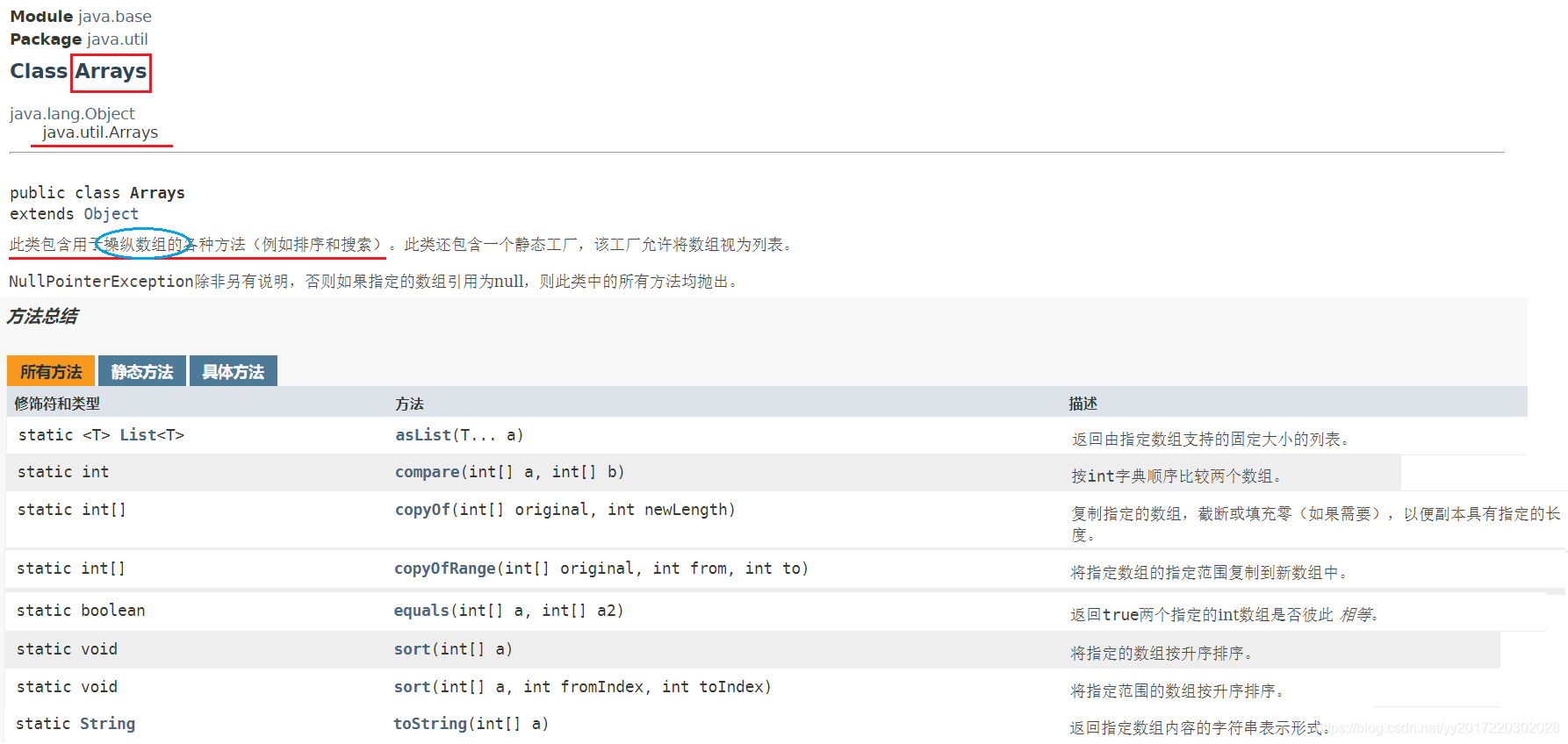Click the 'static String' modifier cell

(x=76, y=724)
